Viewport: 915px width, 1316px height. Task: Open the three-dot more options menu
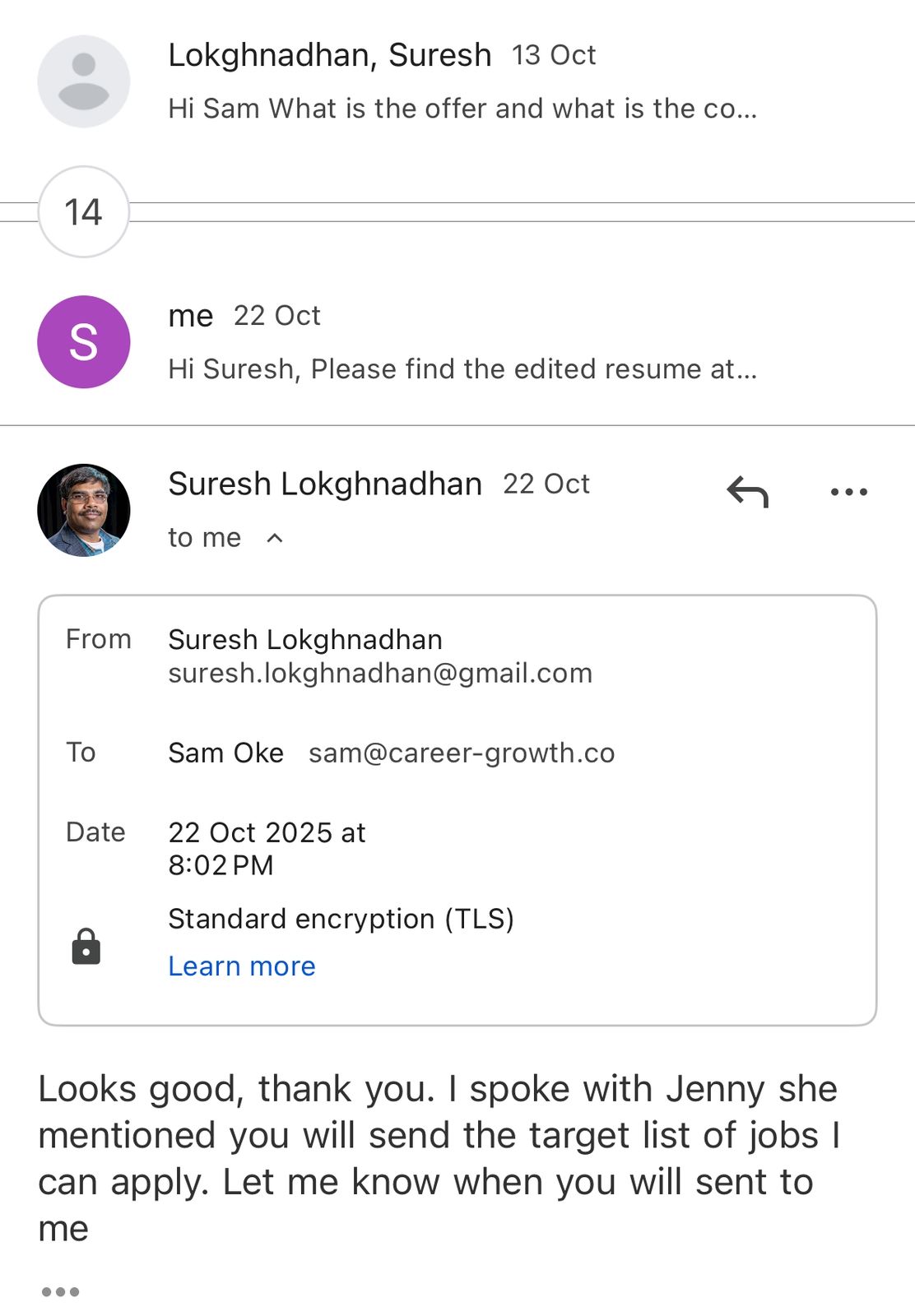848,492
